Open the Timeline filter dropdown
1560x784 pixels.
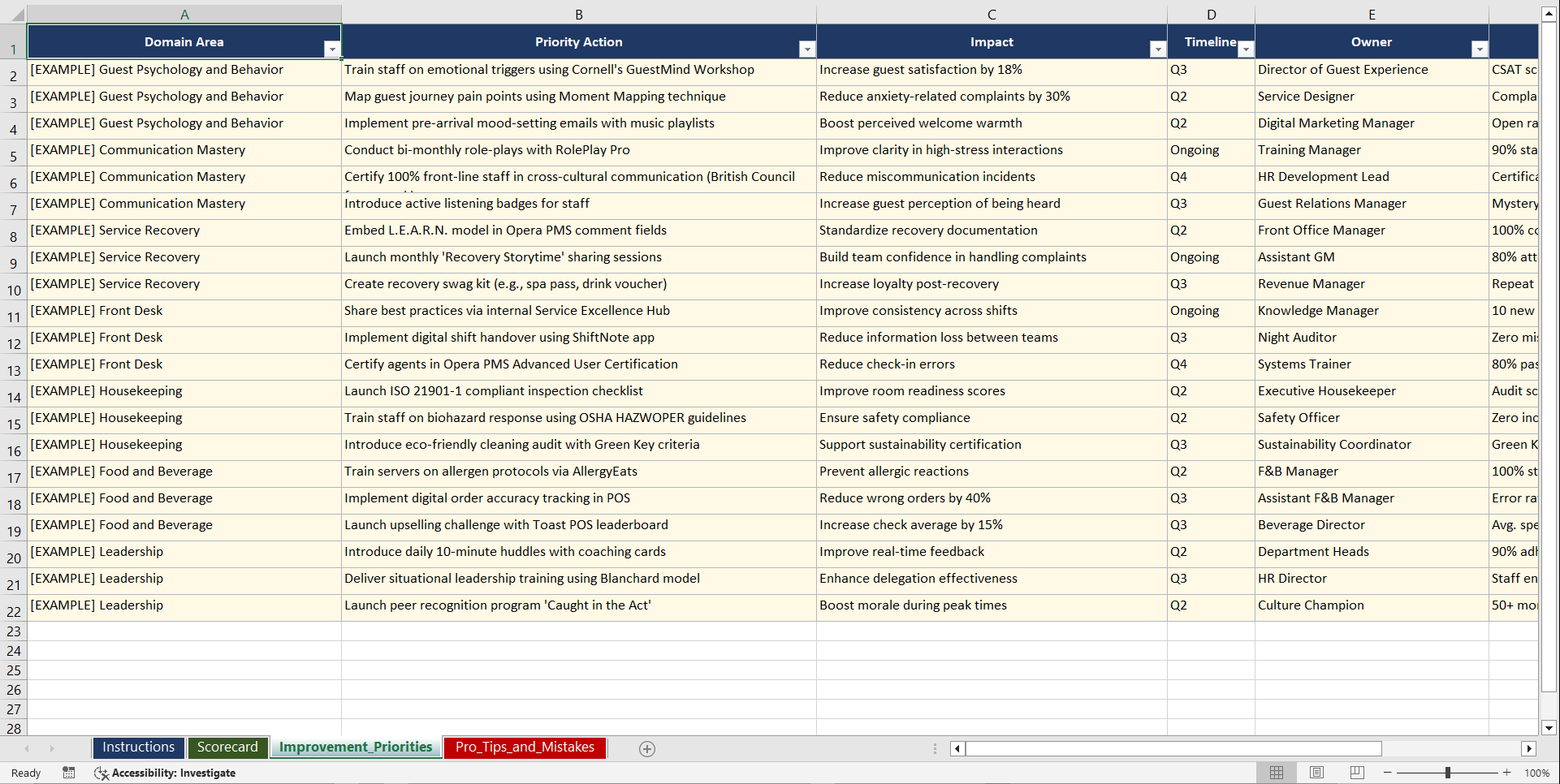point(1246,49)
